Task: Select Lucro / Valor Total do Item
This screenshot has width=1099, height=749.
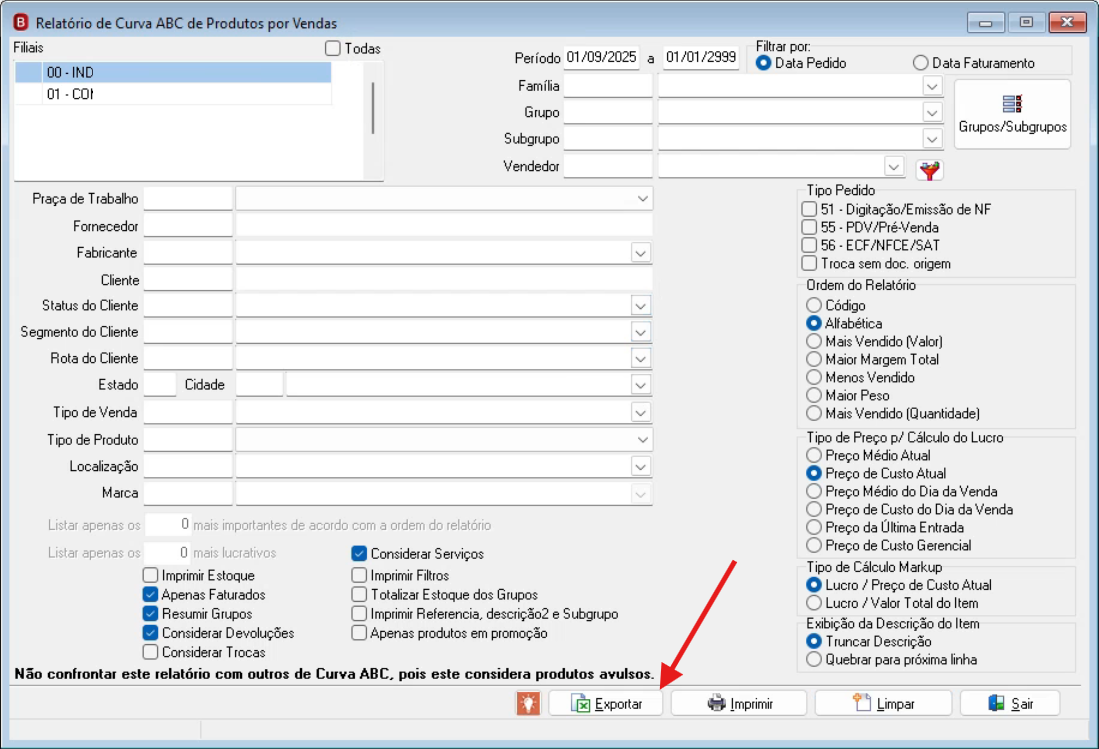Action: [x=814, y=603]
